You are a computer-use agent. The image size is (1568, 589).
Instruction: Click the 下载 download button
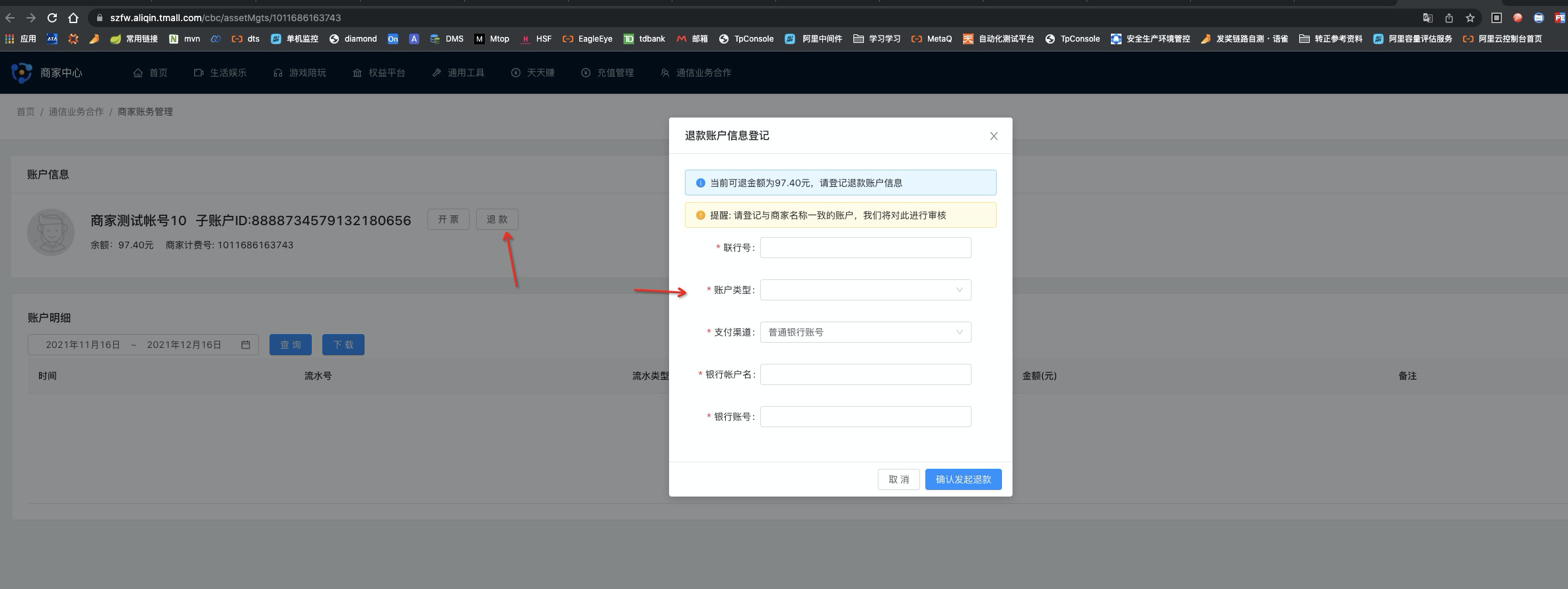coord(343,345)
